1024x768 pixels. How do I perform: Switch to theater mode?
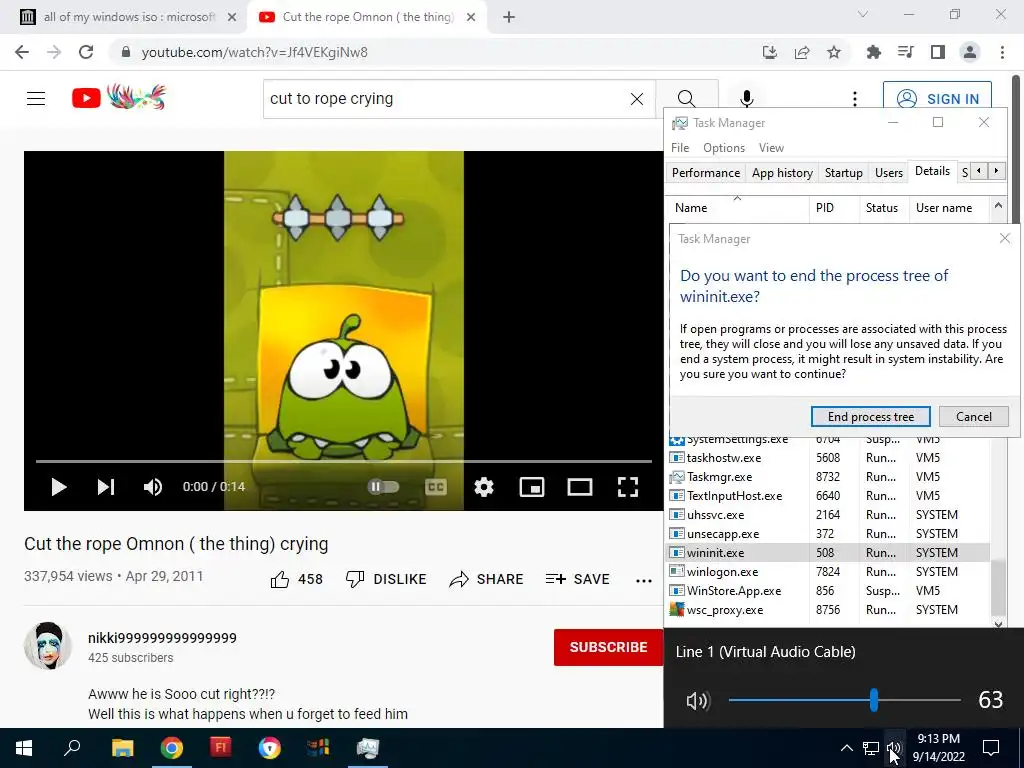pyautogui.click(x=580, y=487)
